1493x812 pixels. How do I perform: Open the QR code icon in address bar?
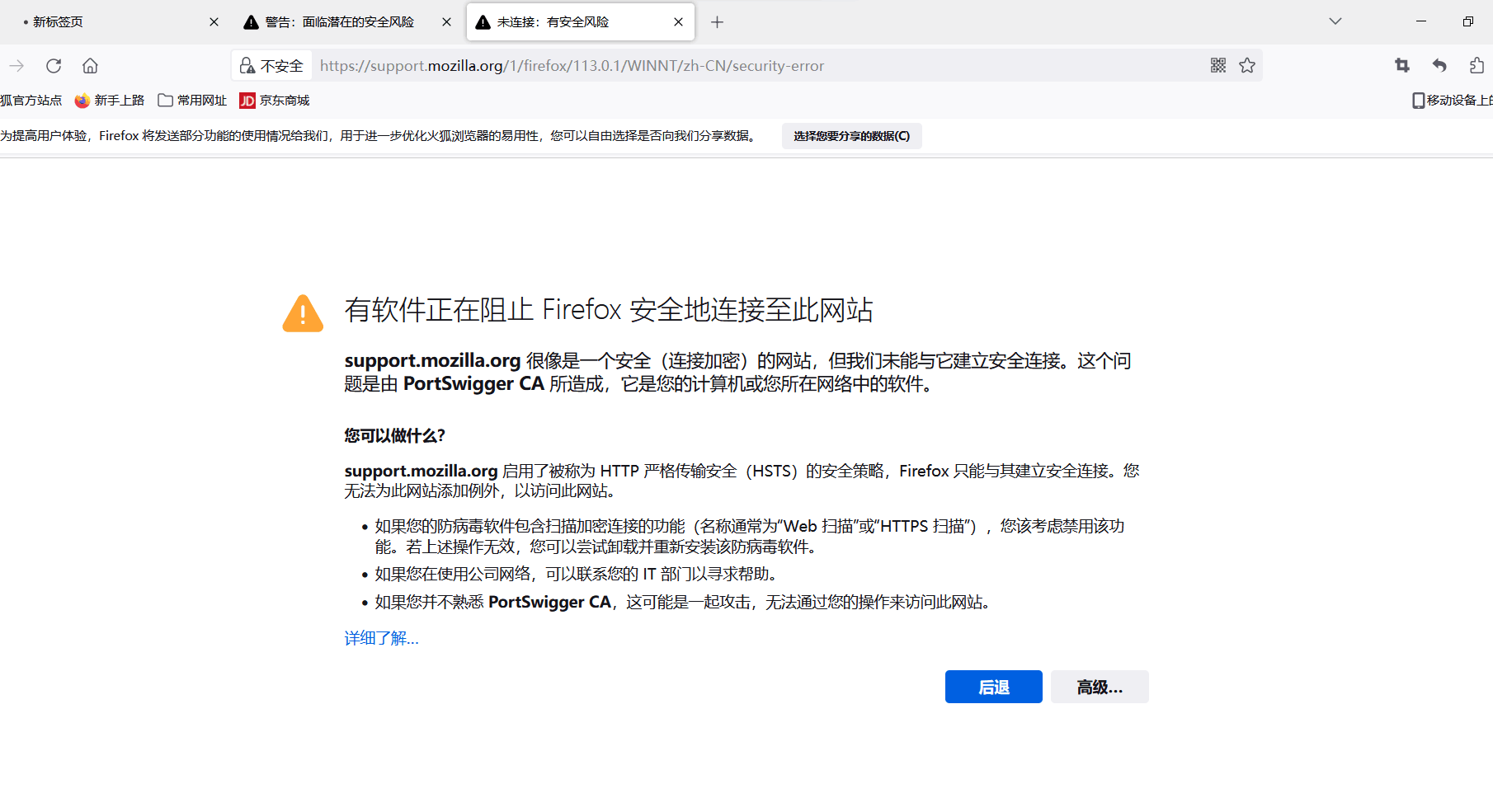pyautogui.click(x=1218, y=65)
